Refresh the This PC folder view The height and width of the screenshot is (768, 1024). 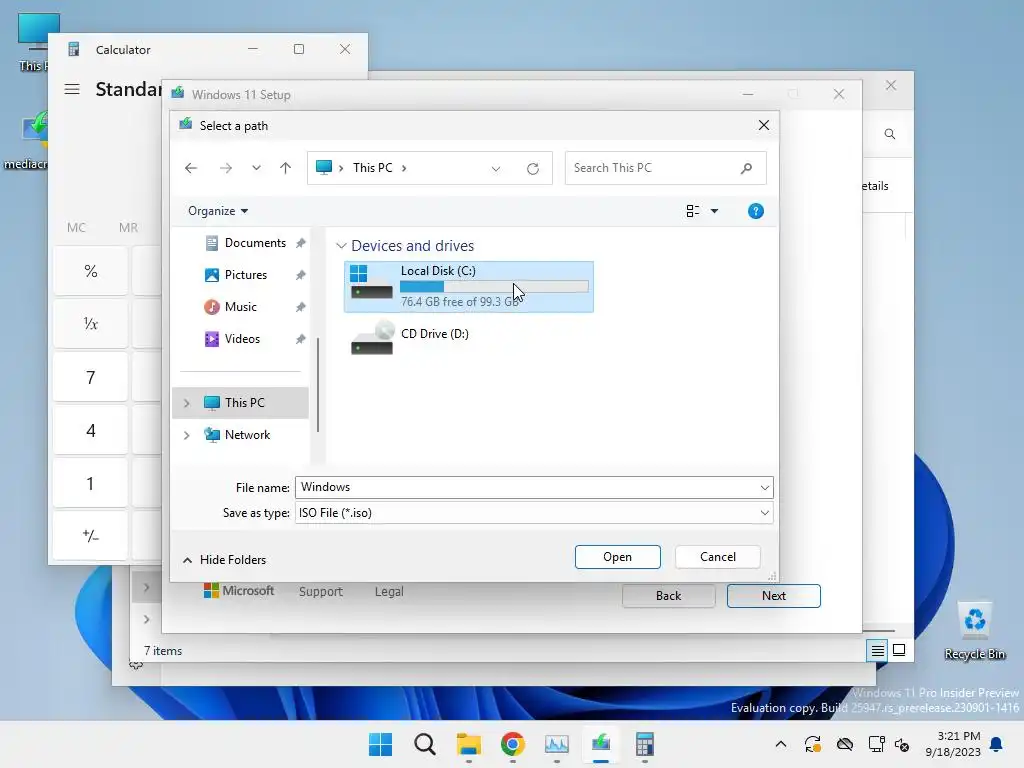point(533,168)
